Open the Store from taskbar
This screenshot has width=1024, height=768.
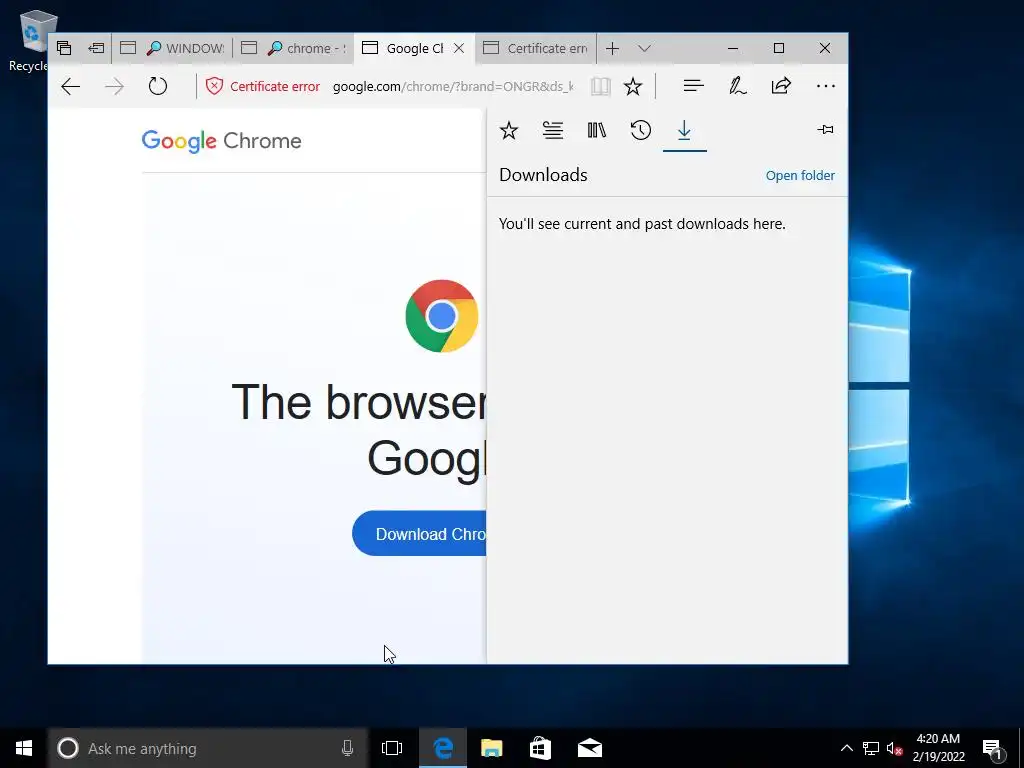[x=540, y=748]
